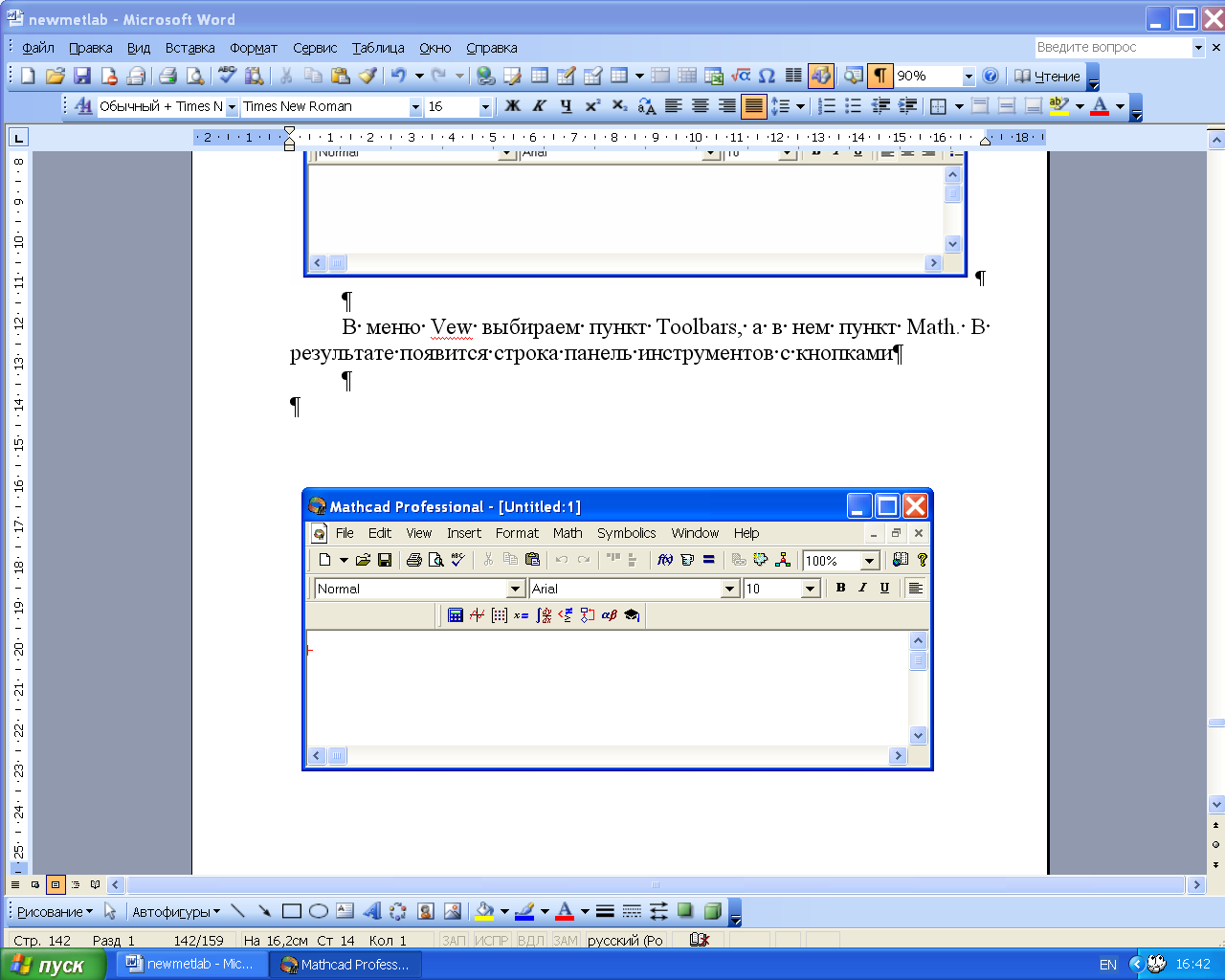Click the Word horizontal scrollbar track
The image size is (1225, 980).
click(657, 885)
